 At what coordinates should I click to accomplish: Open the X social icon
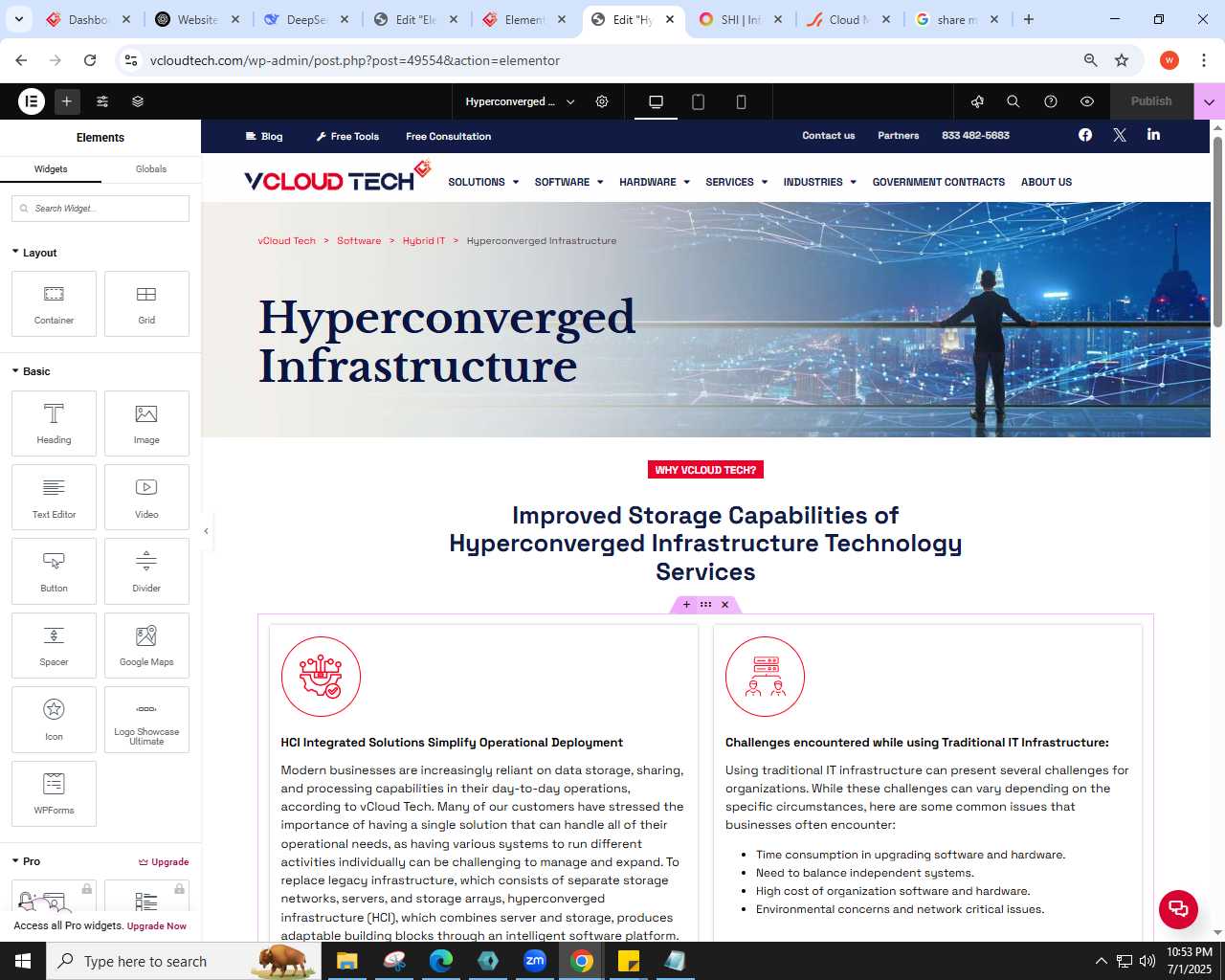point(1120,135)
